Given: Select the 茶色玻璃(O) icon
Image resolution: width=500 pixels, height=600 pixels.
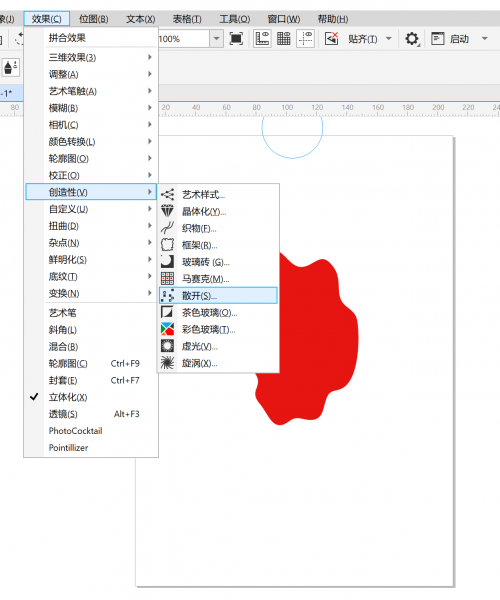Looking at the screenshot, I should 167,312.
